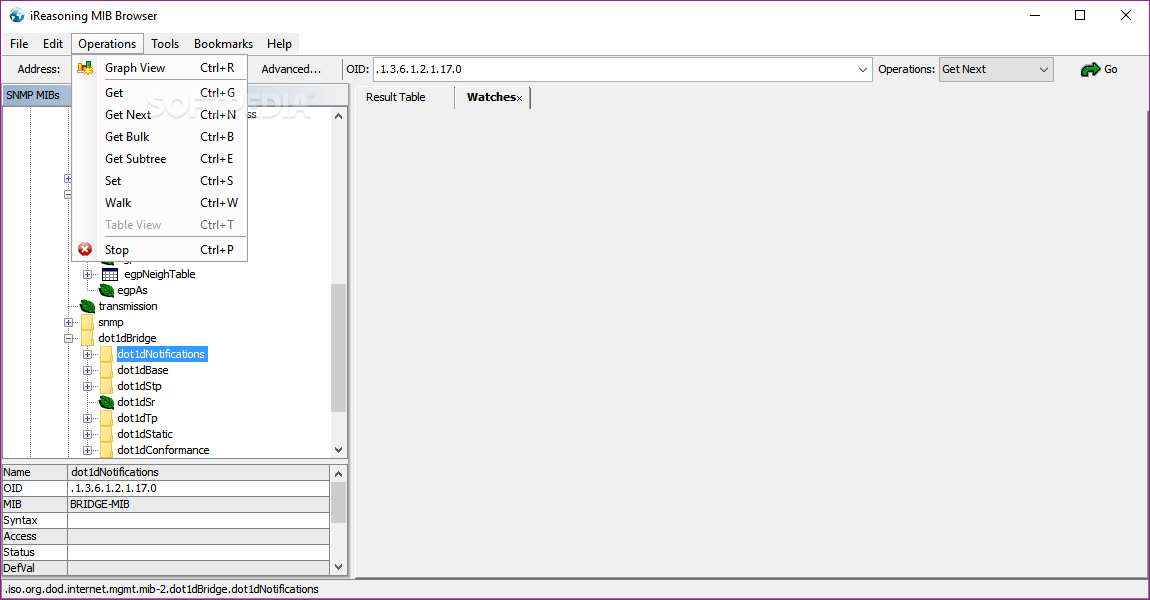Click the dot1dNotifications folder icon
This screenshot has width=1150, height=600.
click(107, 354)
